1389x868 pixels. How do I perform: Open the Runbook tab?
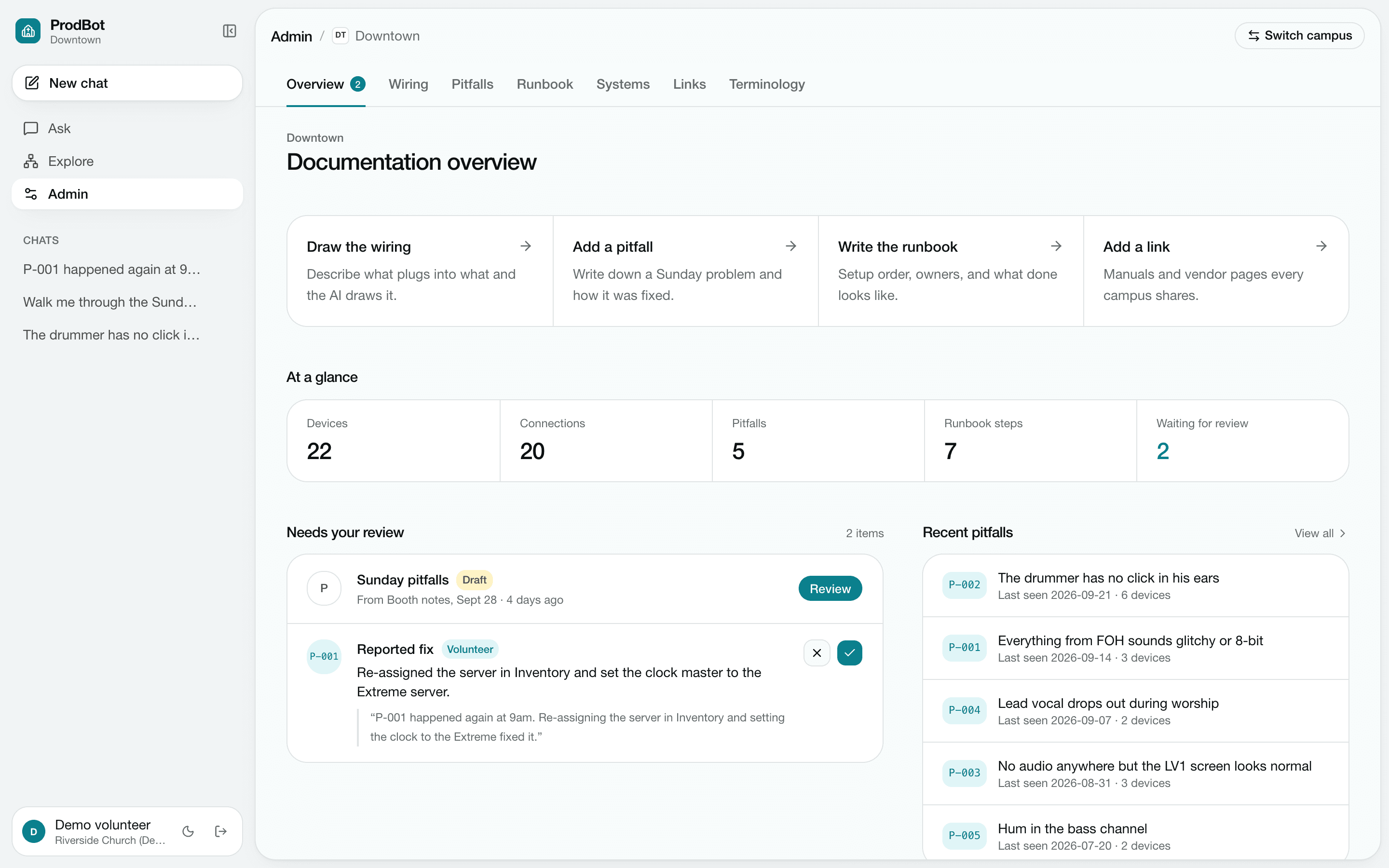pyautogui.click(x=545, y=84)
